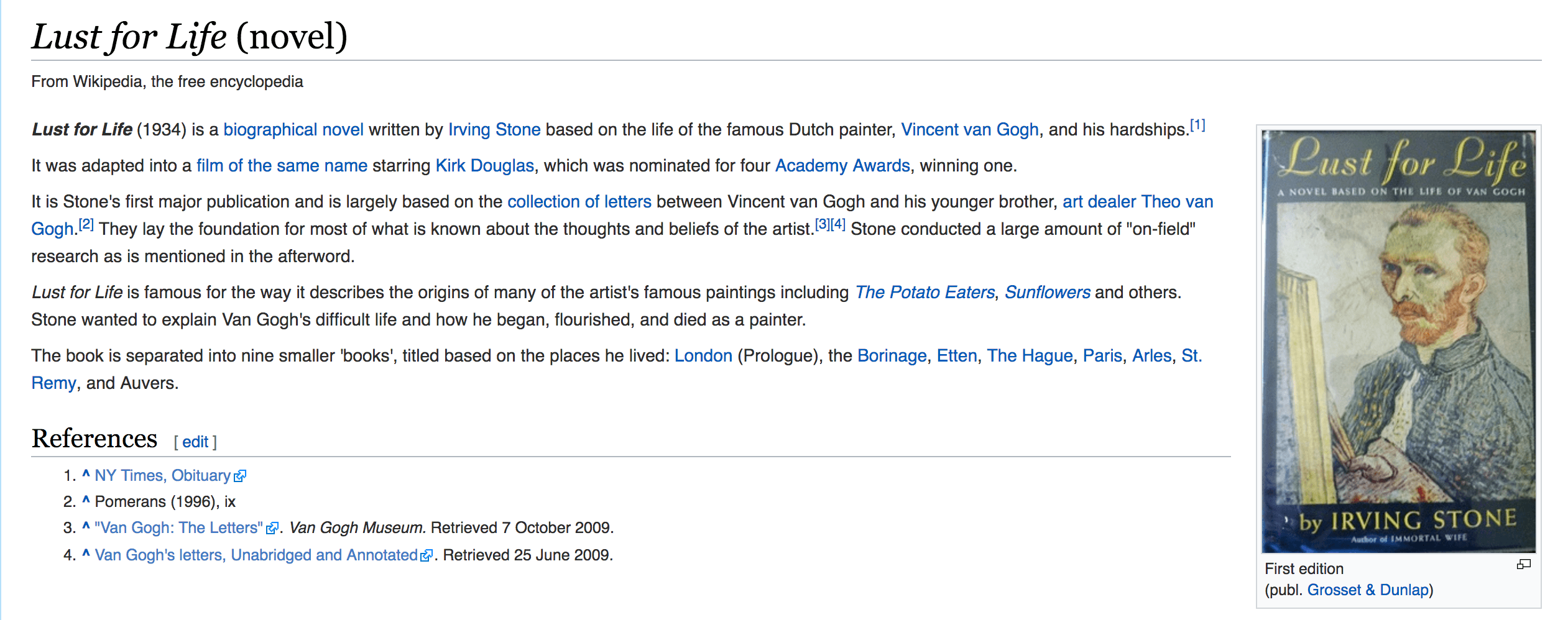
Task: Open the Lust for Life cover thumbnail
Action: point(1398,340)
